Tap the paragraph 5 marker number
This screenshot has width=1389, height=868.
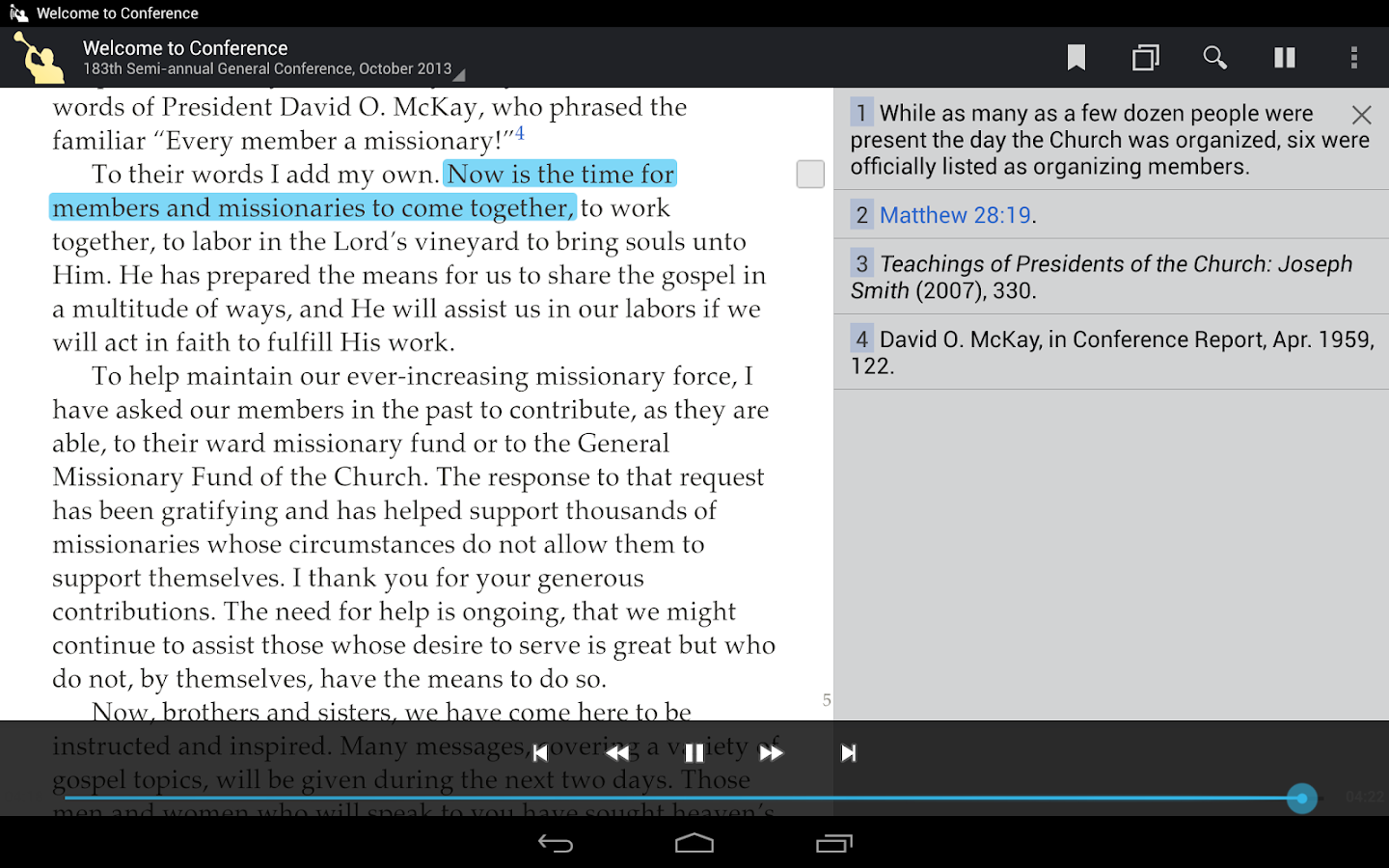(827, 700)
